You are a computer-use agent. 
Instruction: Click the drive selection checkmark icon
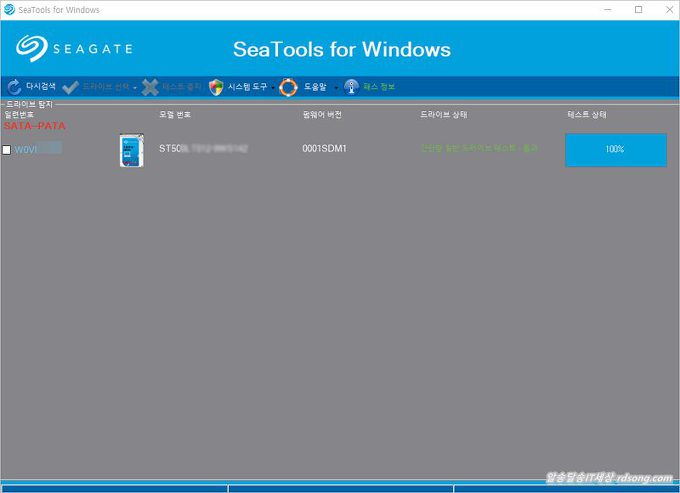(x=70, y=87)
